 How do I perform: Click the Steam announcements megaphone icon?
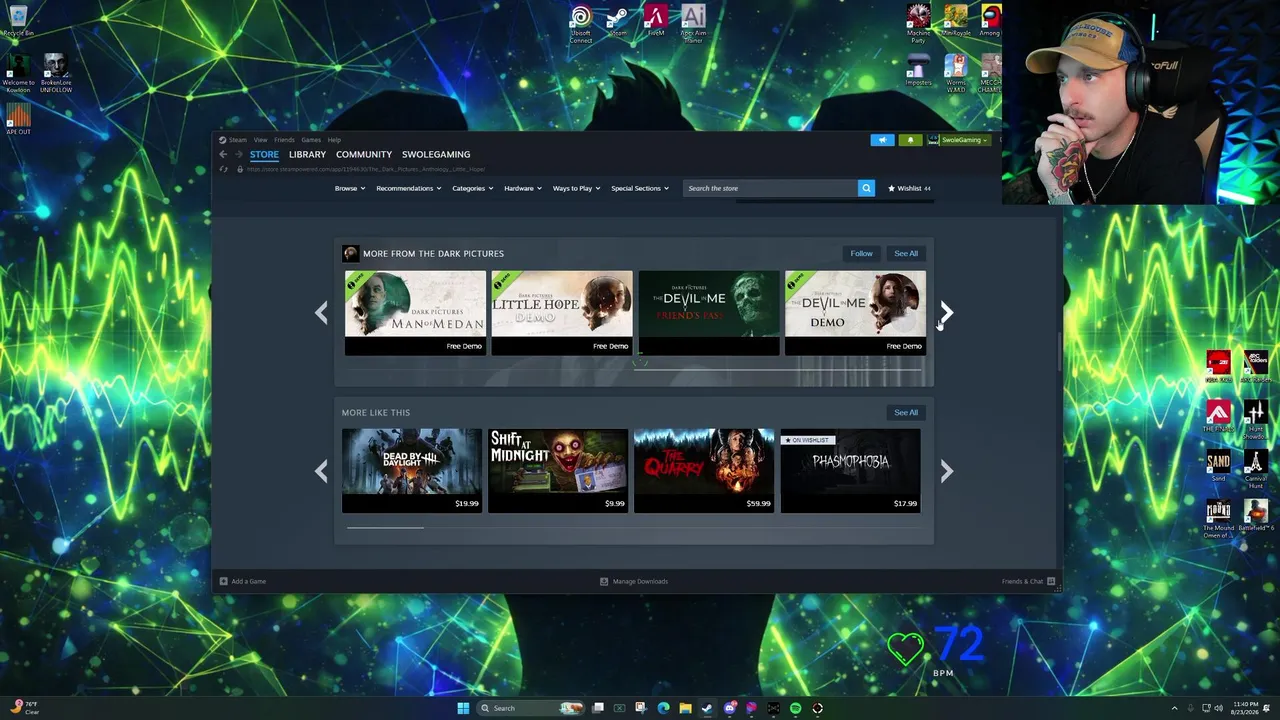point(882,140)
